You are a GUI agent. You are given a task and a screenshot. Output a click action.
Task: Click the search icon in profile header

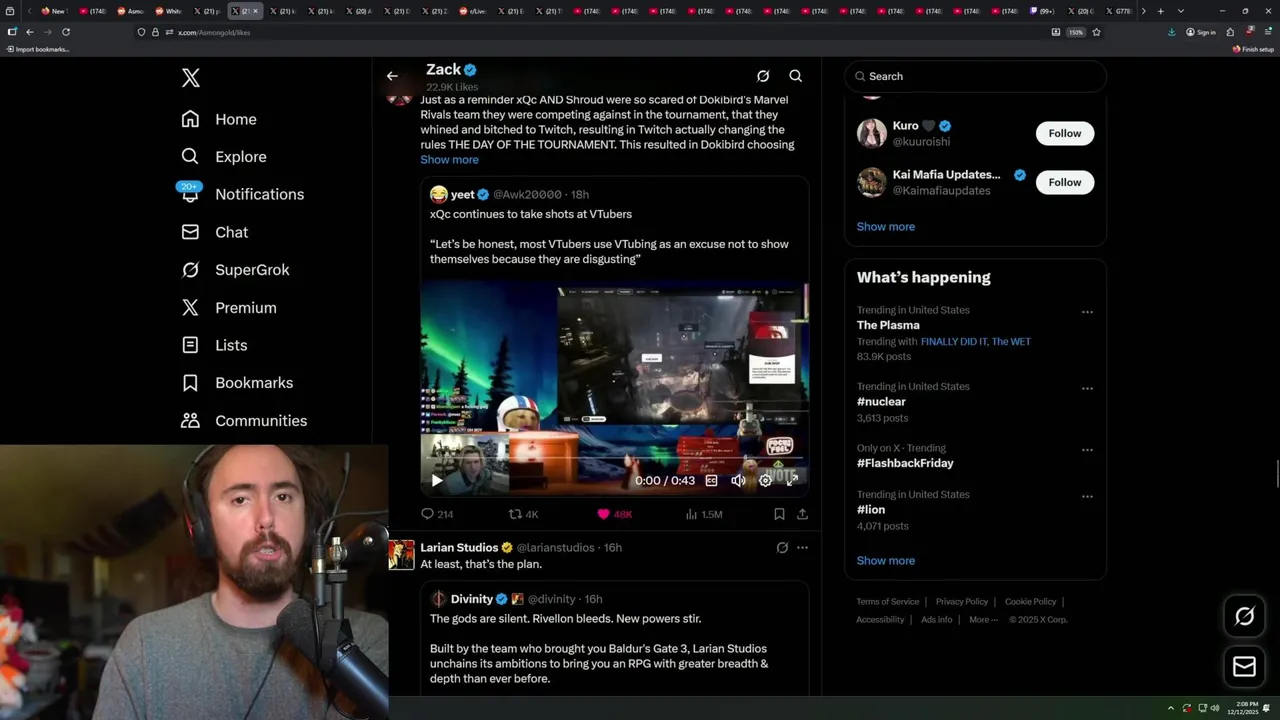pyautogui.click(x=796, y=76)
